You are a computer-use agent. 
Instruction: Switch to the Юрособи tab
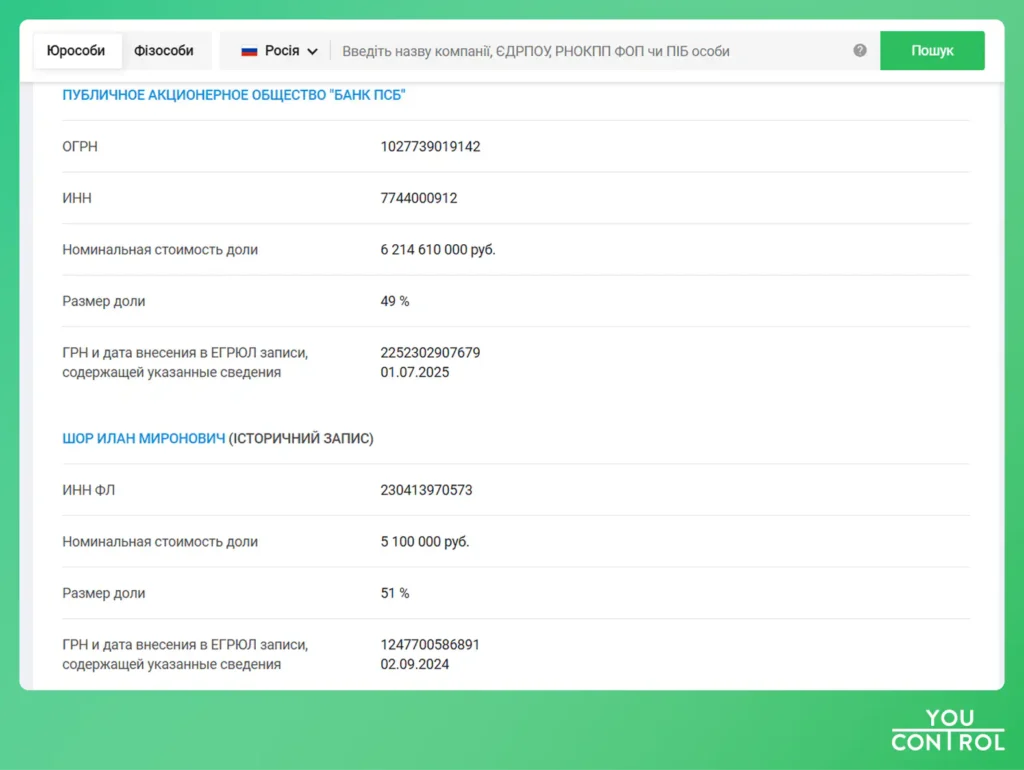(76, 51)
